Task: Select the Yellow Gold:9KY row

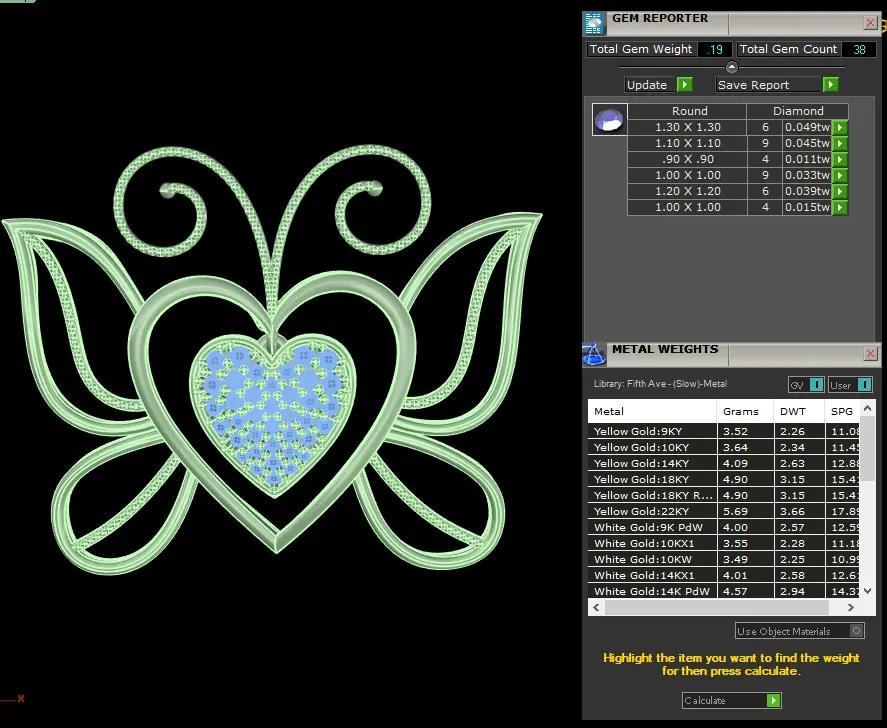Action: [x=724, y=431]
